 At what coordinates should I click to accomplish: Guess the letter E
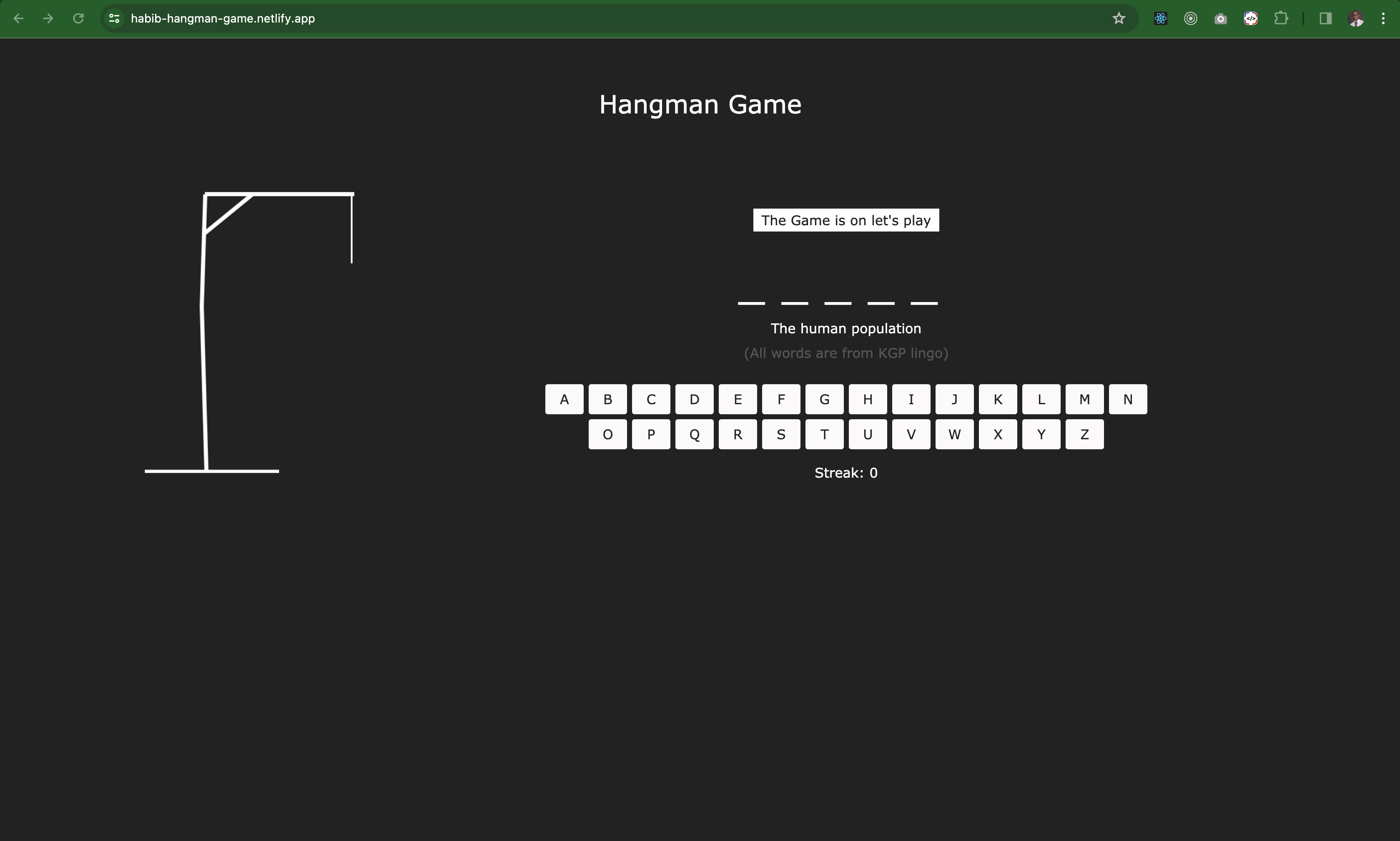click(x=738, y=400)
